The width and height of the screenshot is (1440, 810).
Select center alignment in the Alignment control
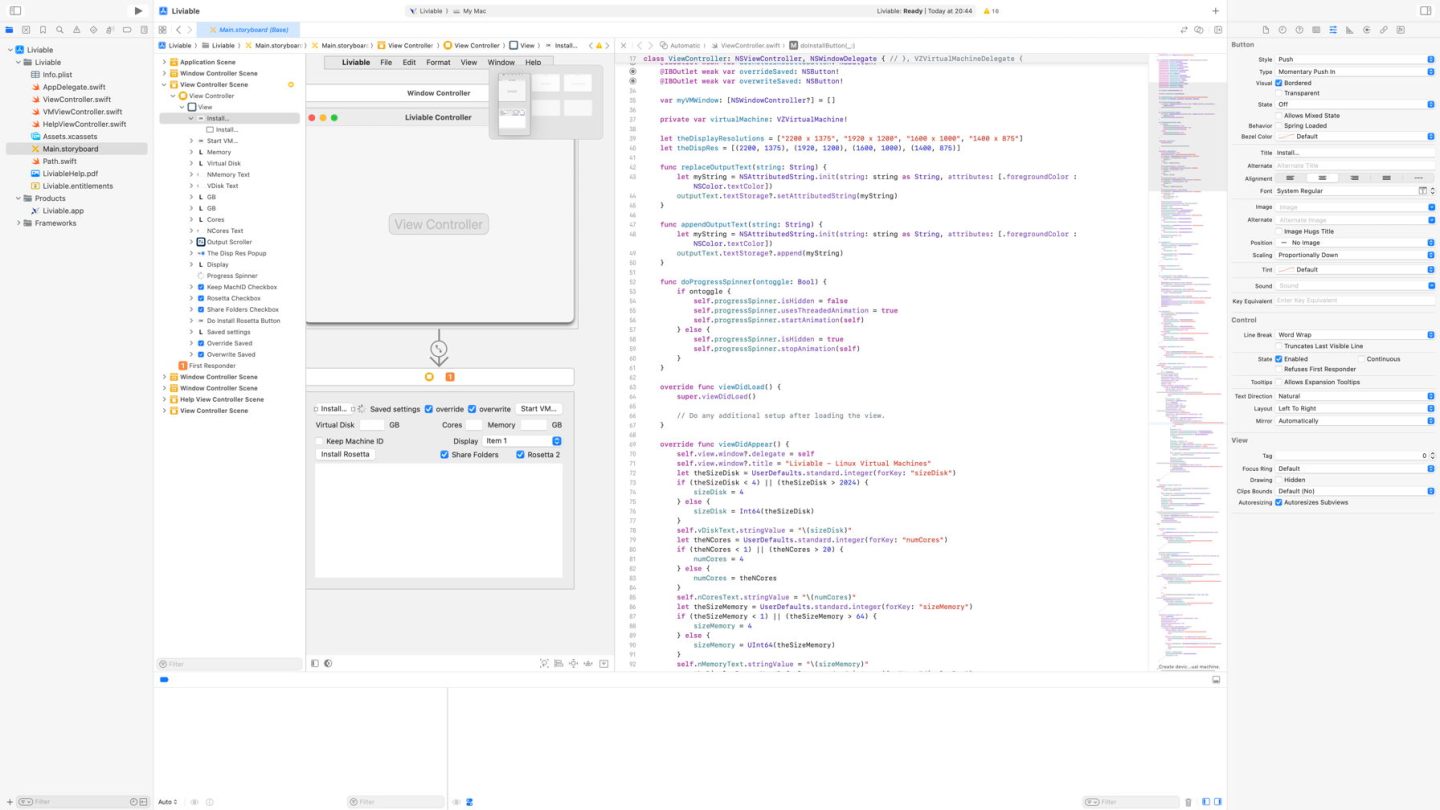click(1322, 178)
